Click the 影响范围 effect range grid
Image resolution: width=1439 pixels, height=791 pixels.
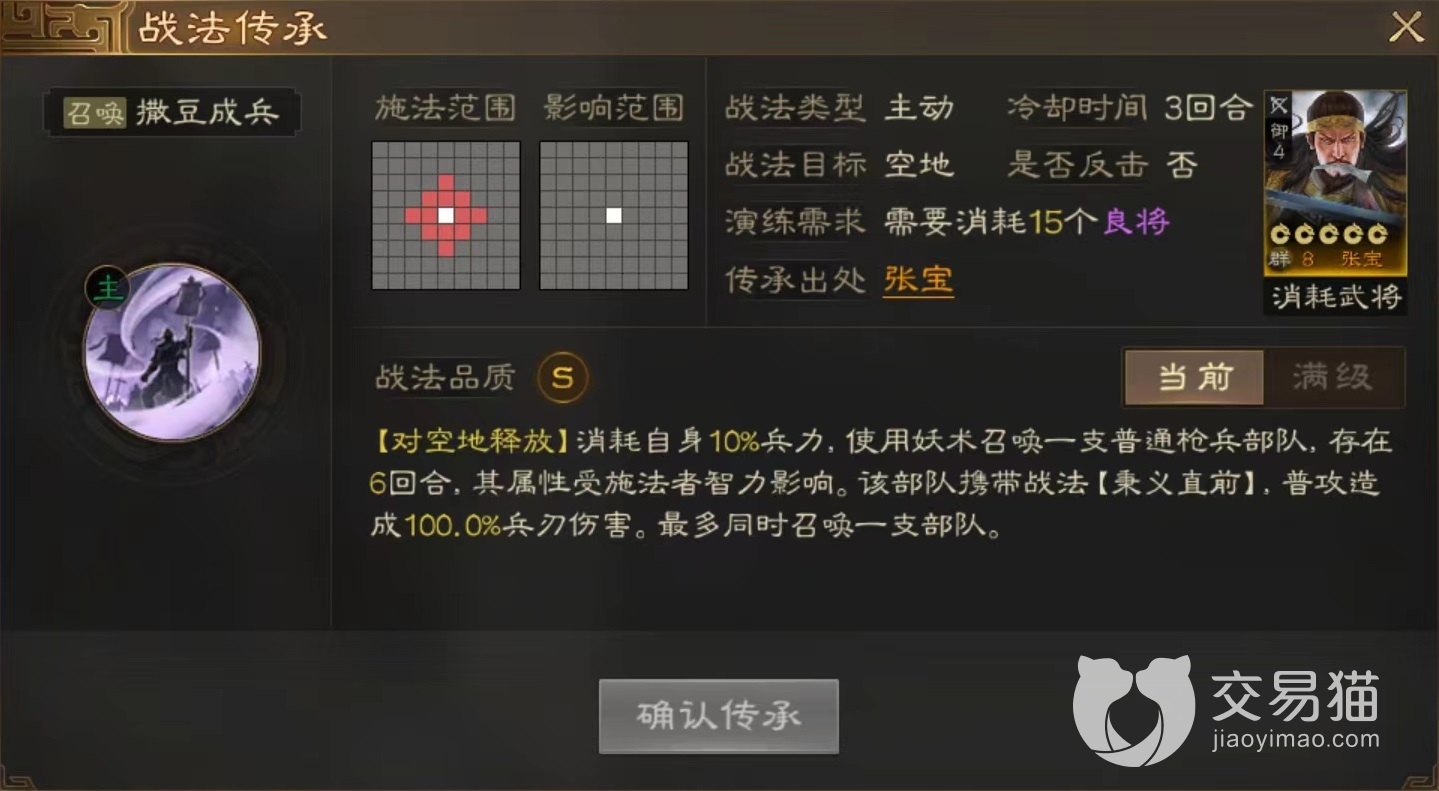tap(614, 215)
